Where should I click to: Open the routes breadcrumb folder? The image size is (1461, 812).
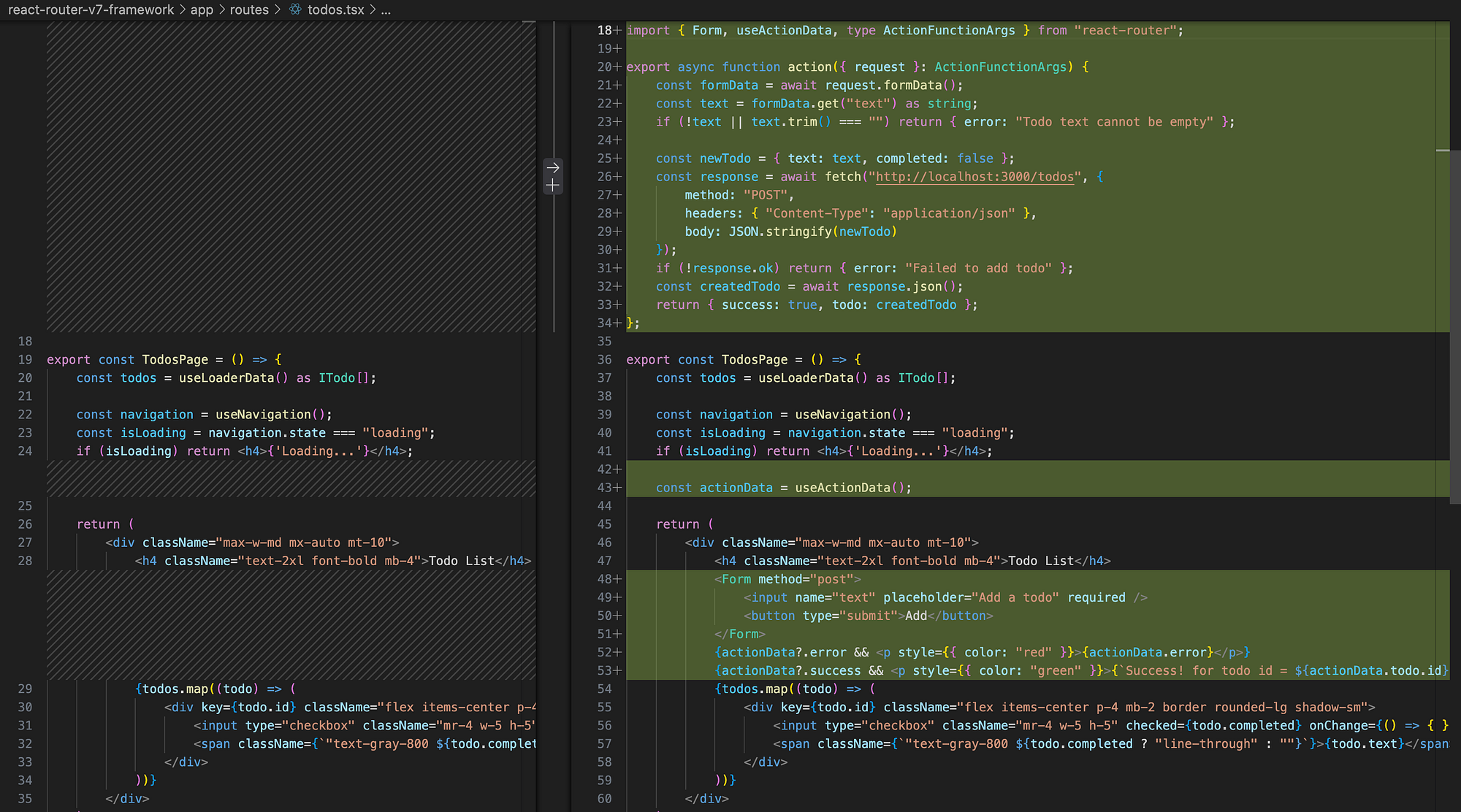(249, 9)
